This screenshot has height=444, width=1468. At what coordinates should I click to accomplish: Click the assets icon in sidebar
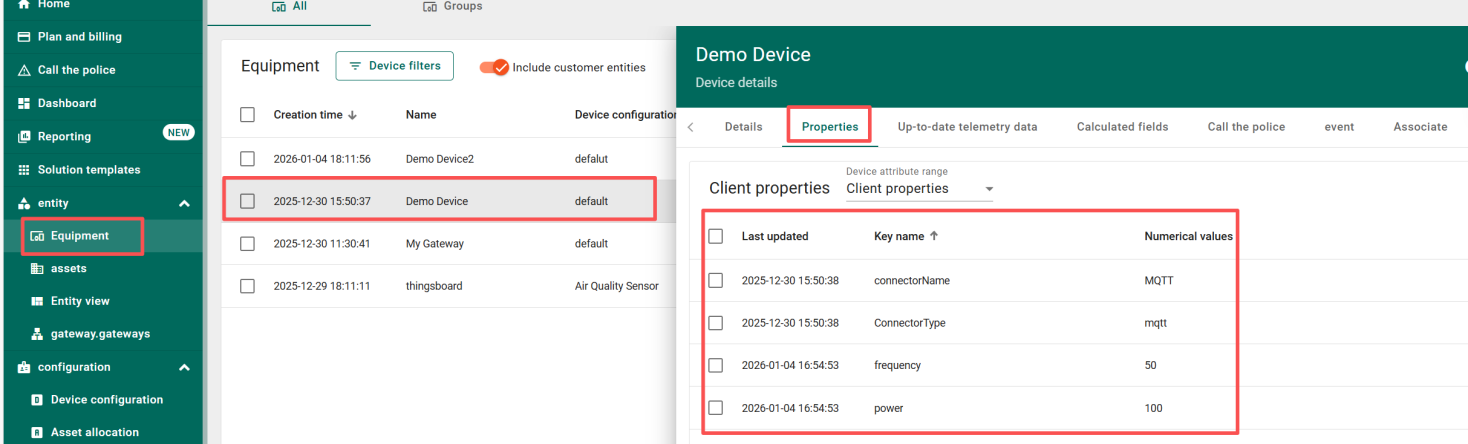pyautogui.click(x=37, y=269)
